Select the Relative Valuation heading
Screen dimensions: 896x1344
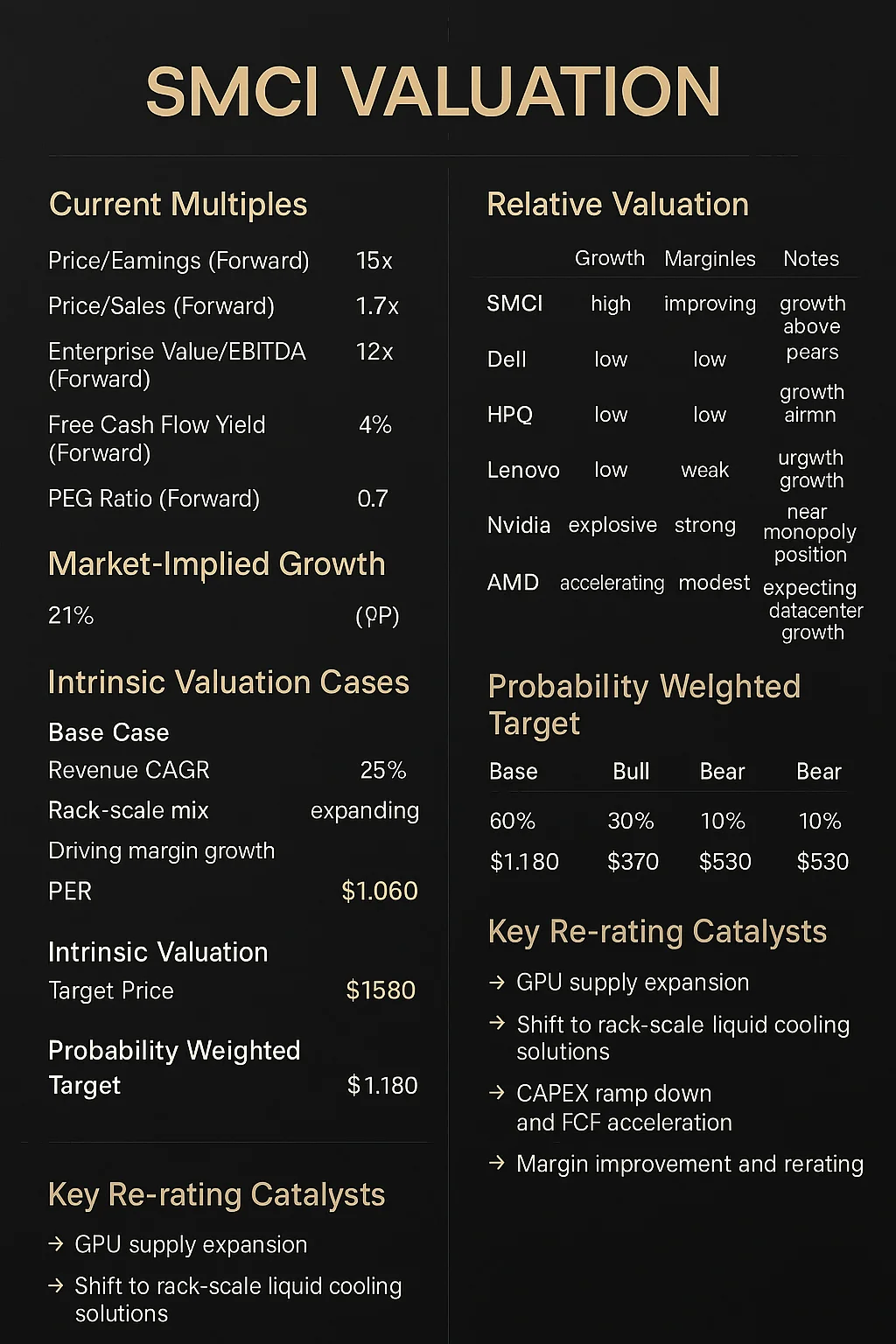(618, 205)
